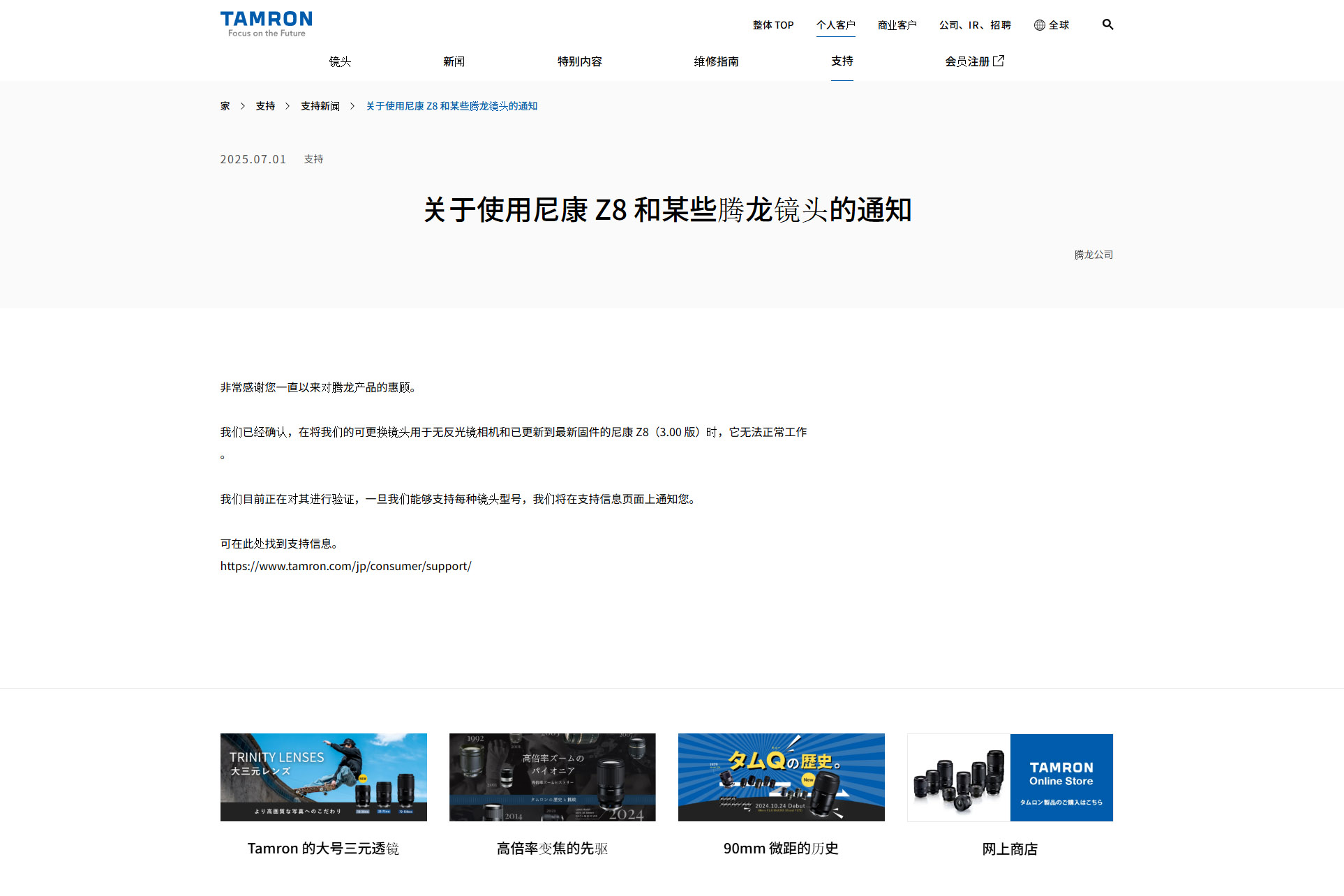Open Tamron Online Store banner
Image resolution: width=1344 pixels, height=896 pixels.
pos(1010,777)
